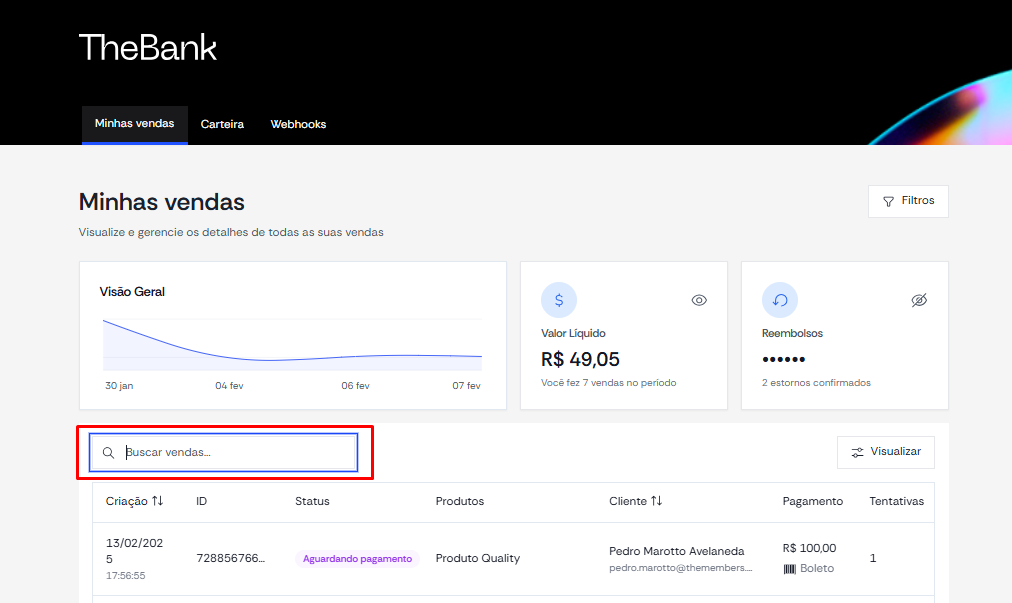Click the Reembolsos refund arrow icon

780,300
